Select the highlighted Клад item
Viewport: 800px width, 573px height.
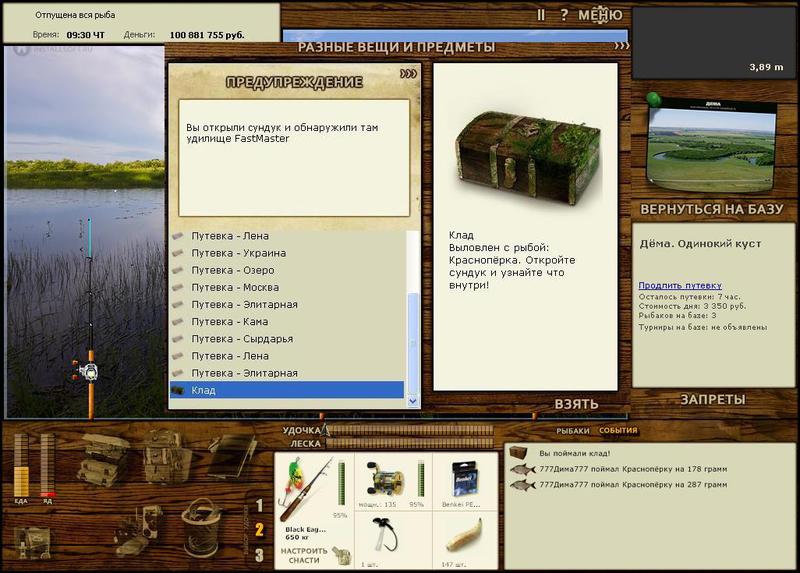click(x=287, y=390)
